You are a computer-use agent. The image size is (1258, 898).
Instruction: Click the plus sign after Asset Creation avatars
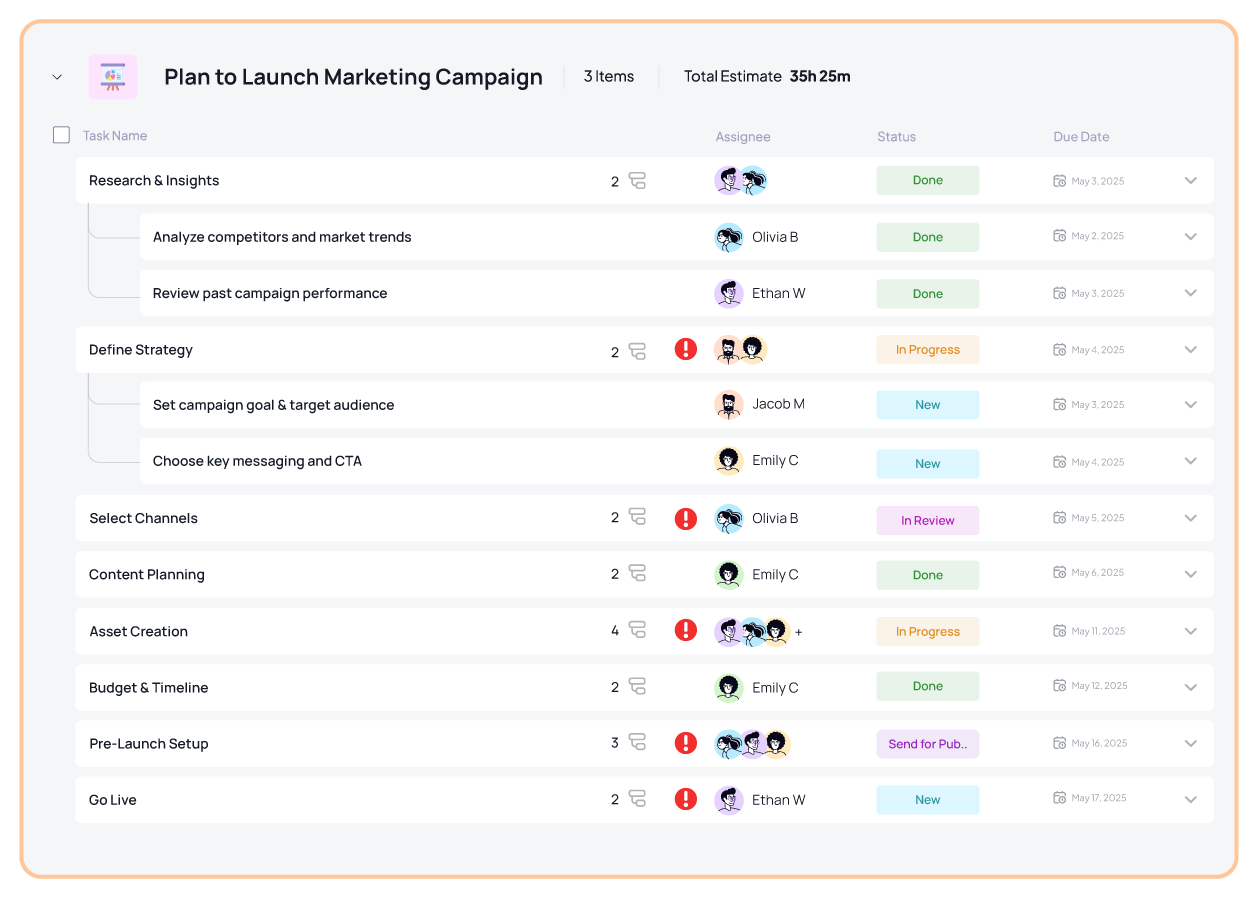coord(798,632)
